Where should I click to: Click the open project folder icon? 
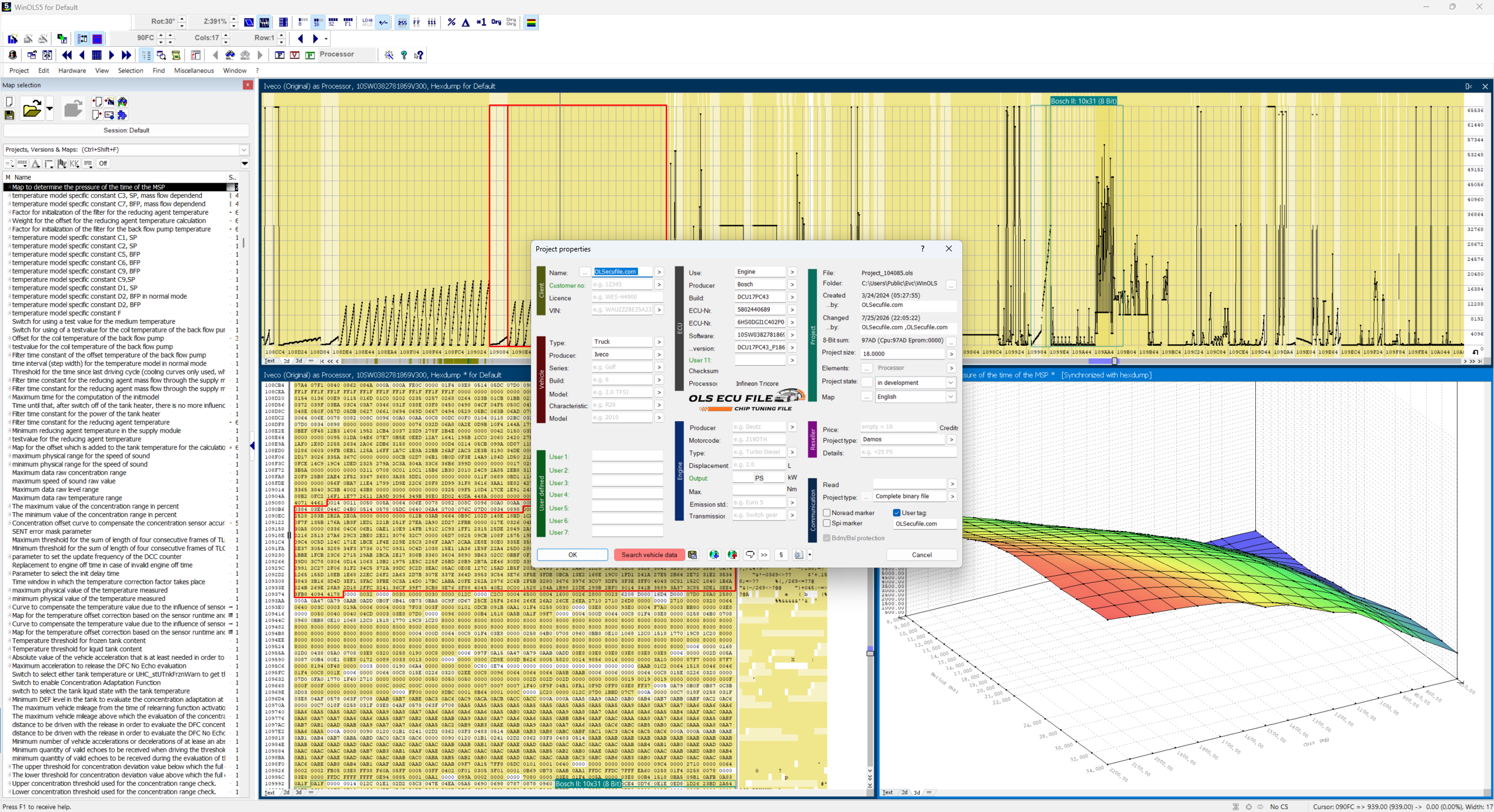click(x=32, y=108)
